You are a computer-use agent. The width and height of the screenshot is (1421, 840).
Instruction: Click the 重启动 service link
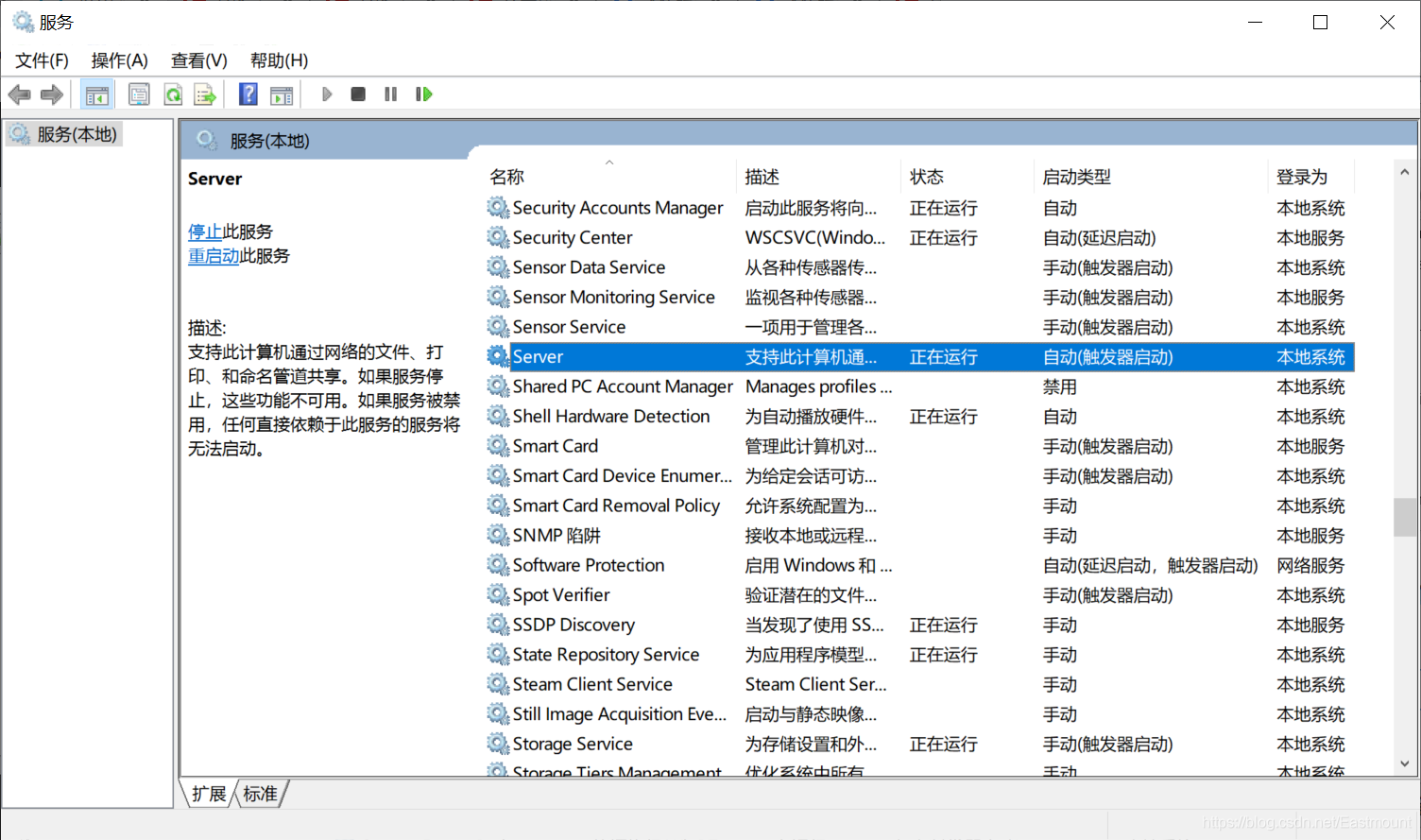pos(214,256)
